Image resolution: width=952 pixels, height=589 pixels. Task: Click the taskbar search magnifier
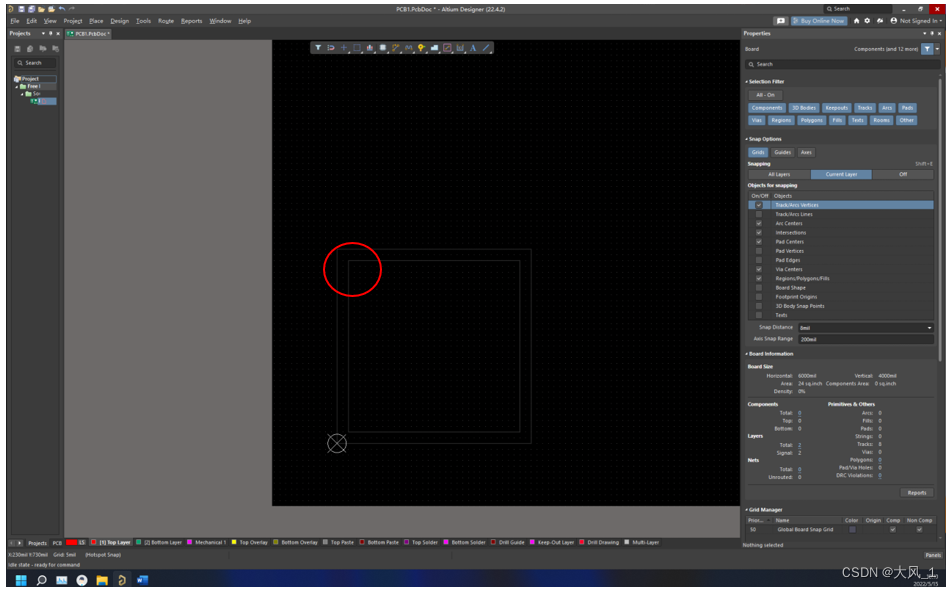click(x=41, y=580)
